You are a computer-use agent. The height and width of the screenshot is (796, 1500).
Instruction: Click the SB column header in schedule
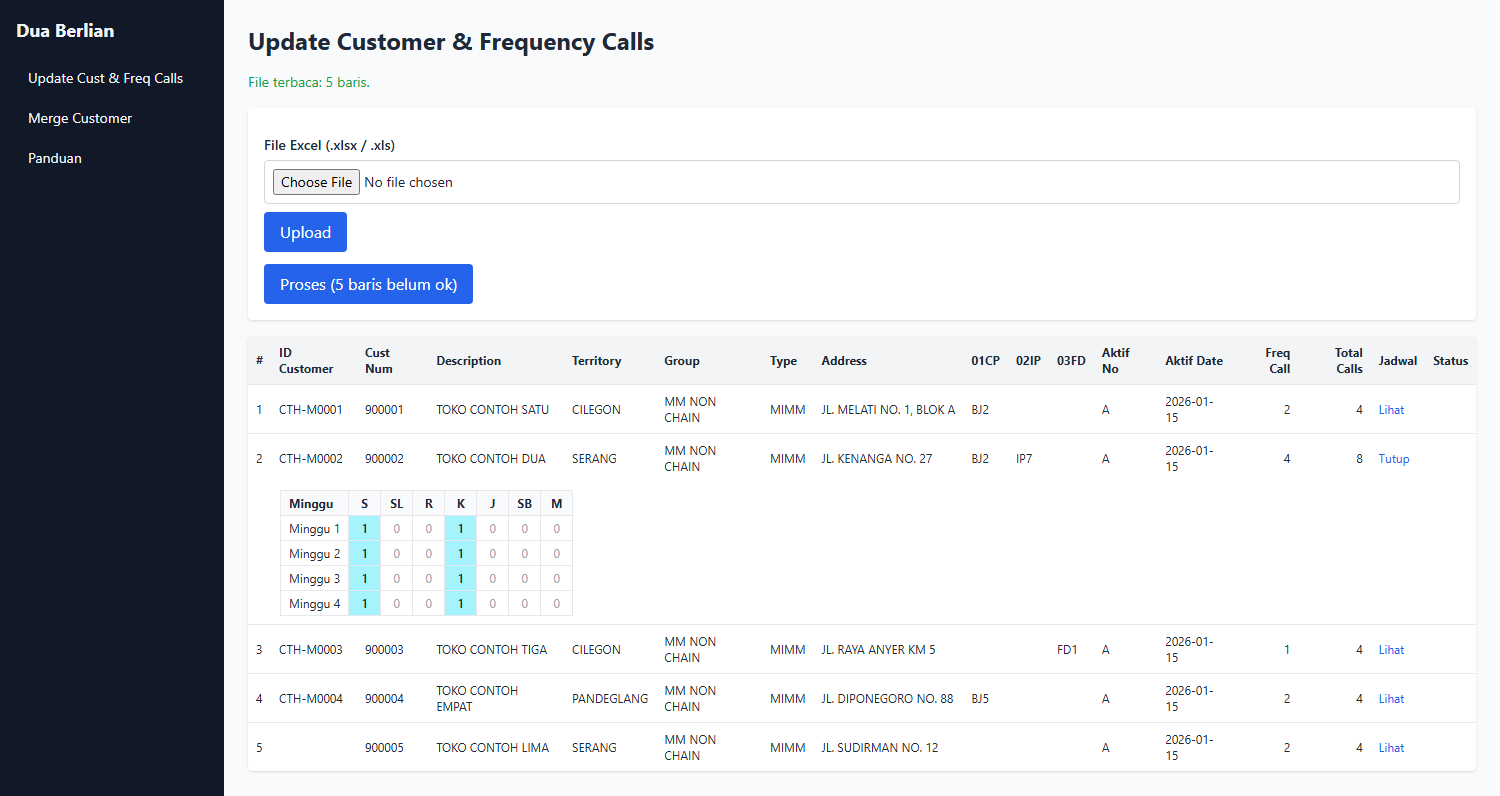[525, 503]
